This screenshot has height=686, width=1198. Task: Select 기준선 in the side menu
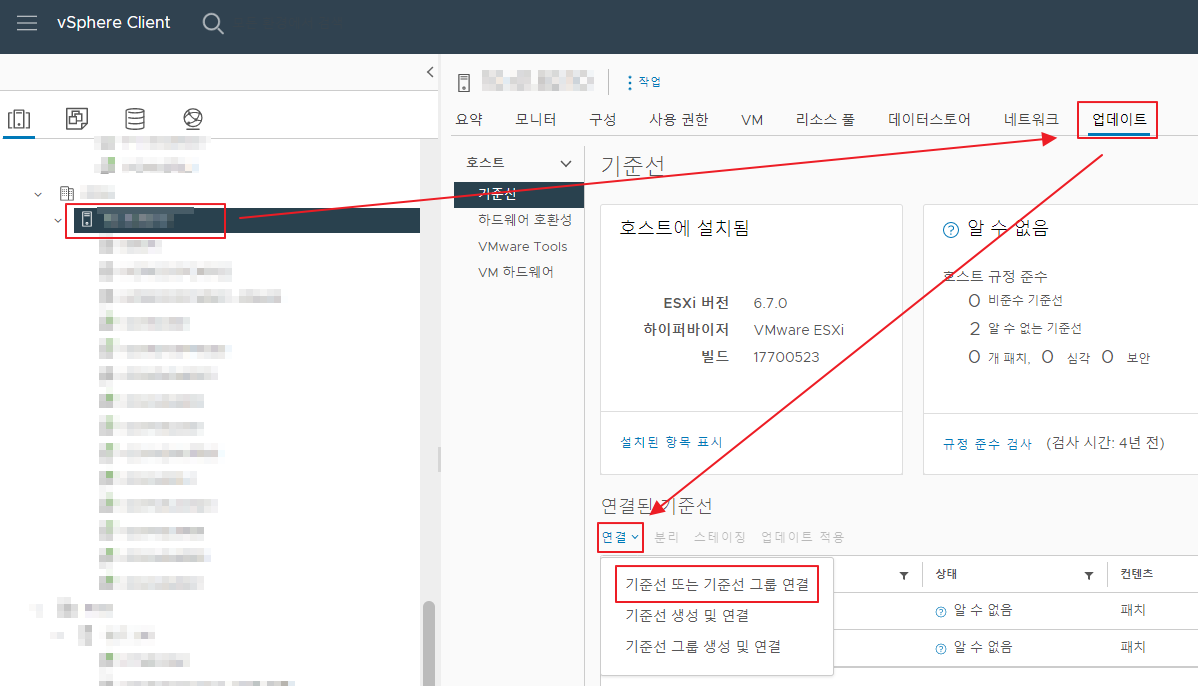[519, 194]
